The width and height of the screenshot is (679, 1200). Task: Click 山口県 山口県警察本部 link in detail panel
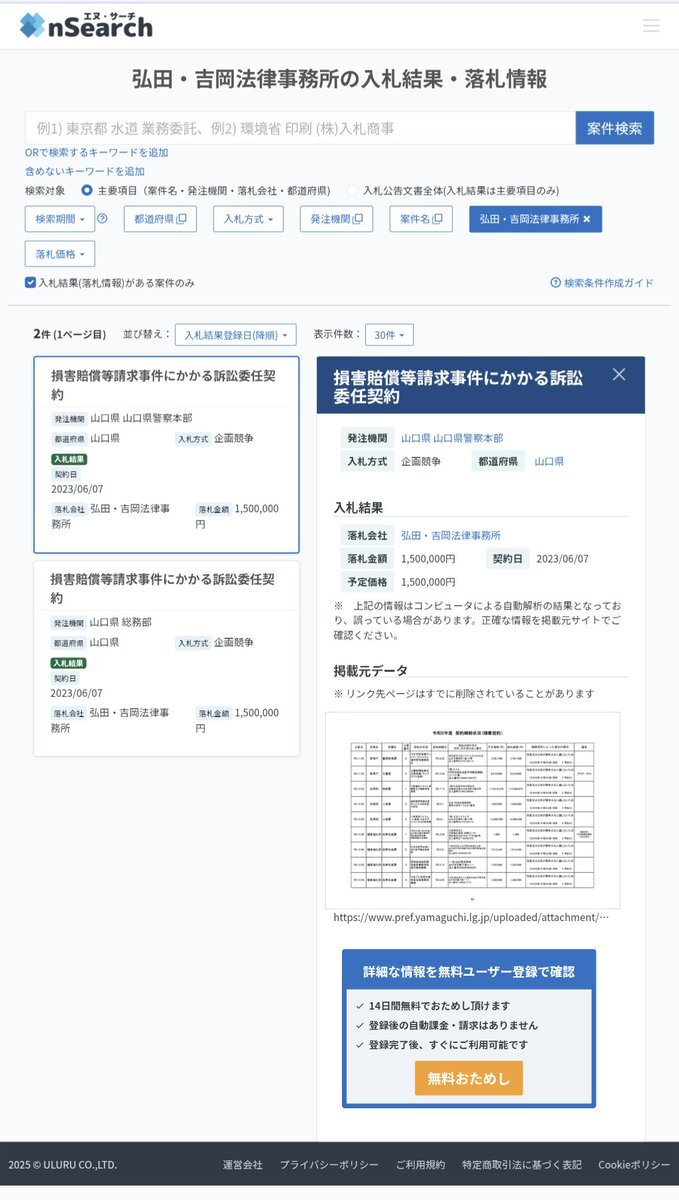(452, 438)
